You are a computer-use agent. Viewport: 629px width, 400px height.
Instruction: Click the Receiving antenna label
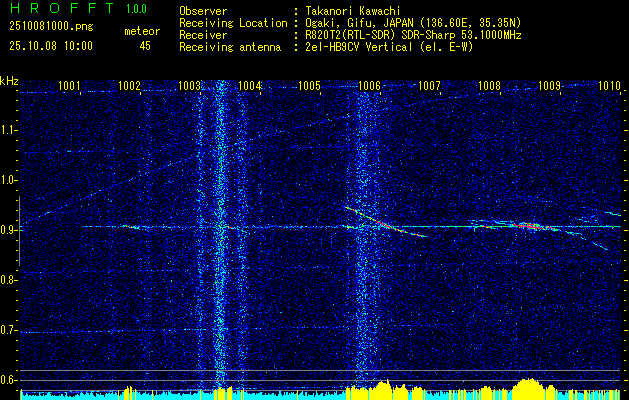tap(230, 47)
